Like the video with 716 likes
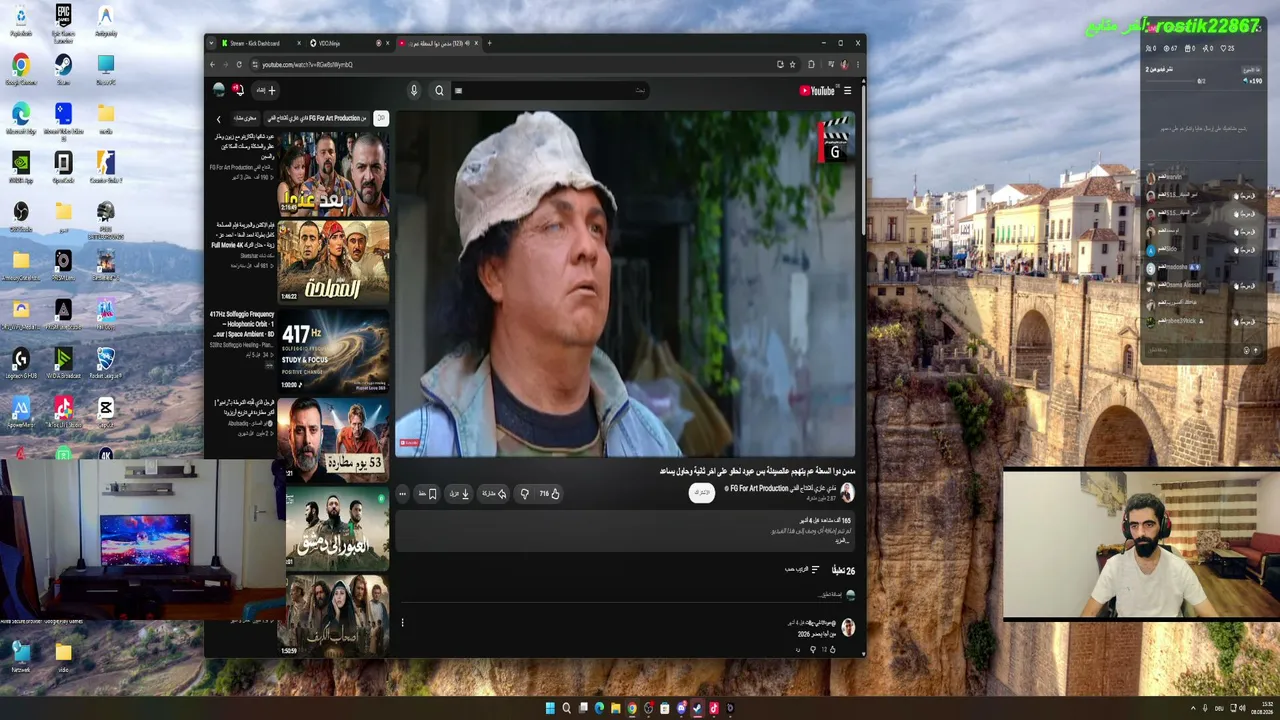The image size is (1280, 720). click(550, 493)
